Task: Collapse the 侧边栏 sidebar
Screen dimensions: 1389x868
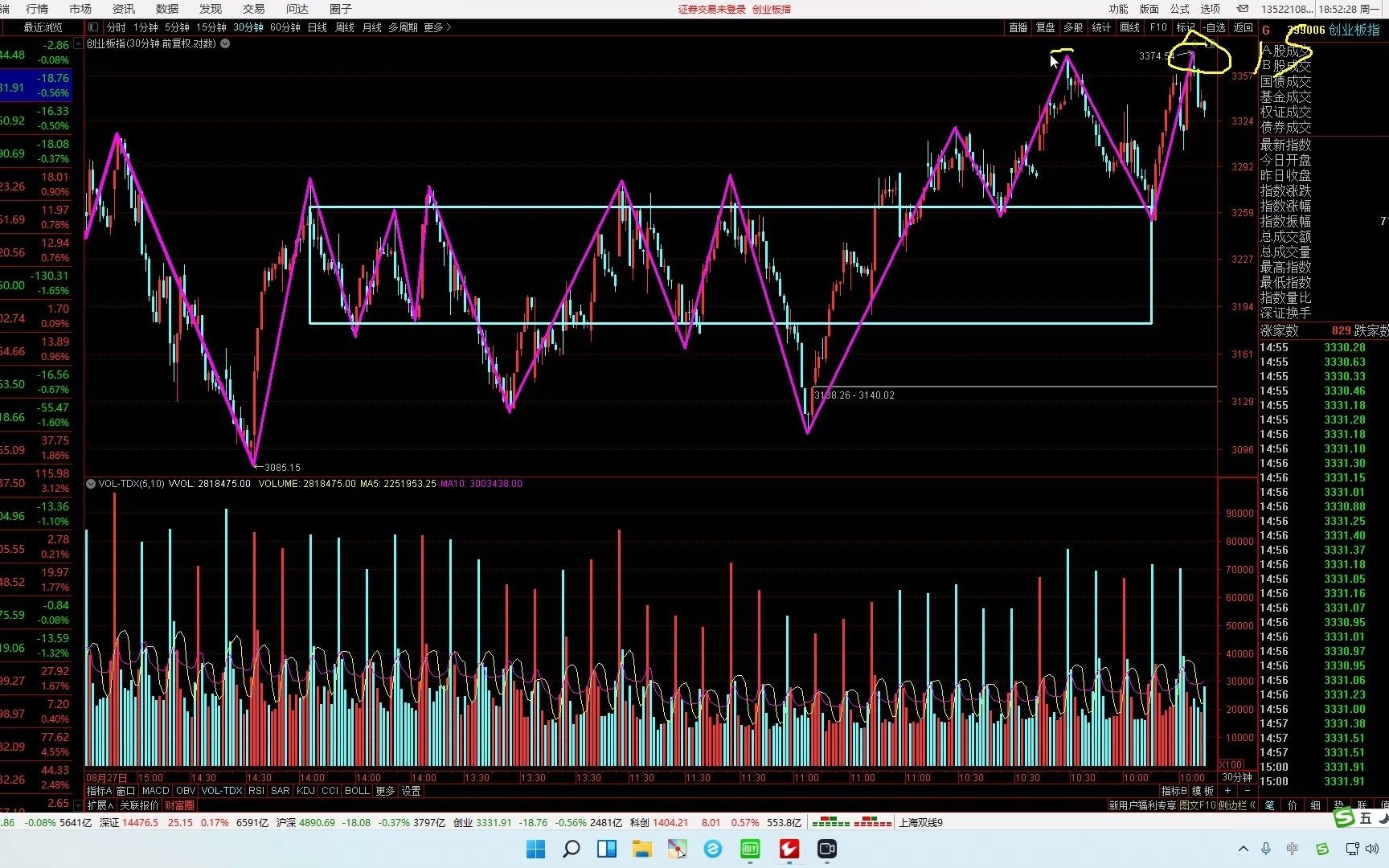Action: (1237, 805)
